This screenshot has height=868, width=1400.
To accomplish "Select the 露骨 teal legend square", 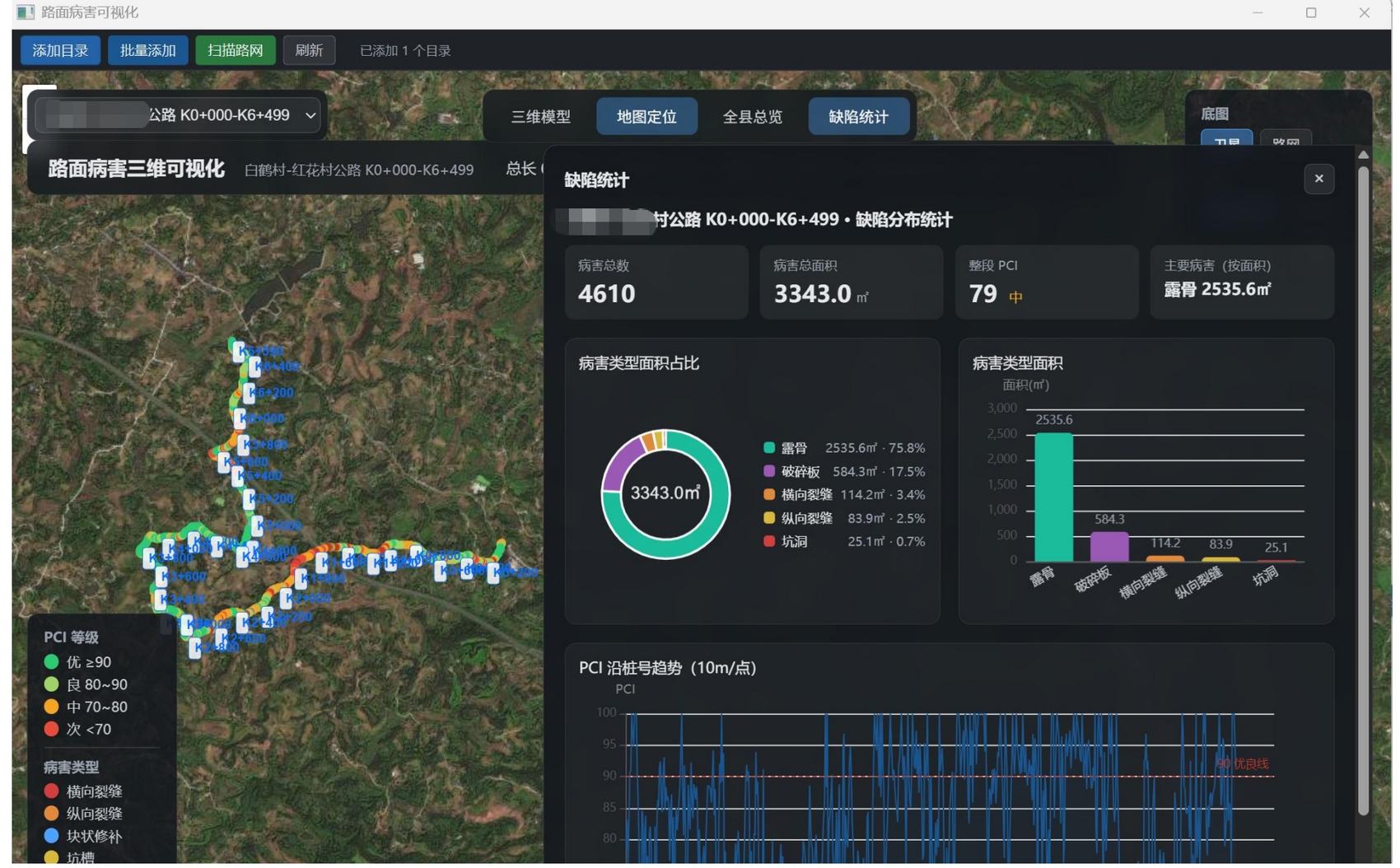I will pos(769,448).
